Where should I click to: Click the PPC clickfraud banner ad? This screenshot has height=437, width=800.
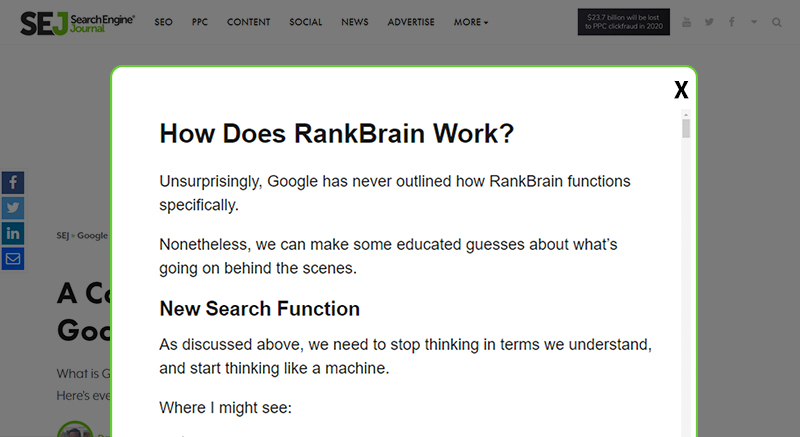tap(623, 22)
